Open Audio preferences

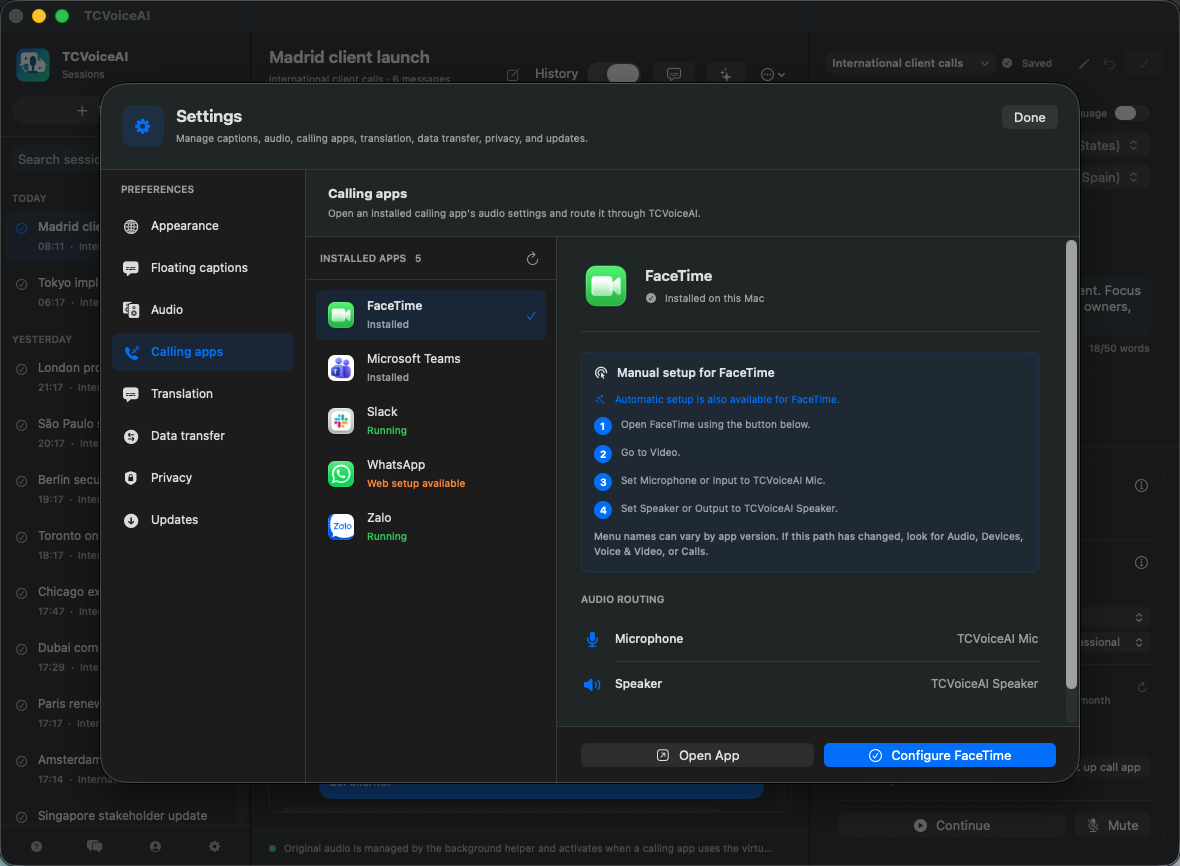pos(202,310)
